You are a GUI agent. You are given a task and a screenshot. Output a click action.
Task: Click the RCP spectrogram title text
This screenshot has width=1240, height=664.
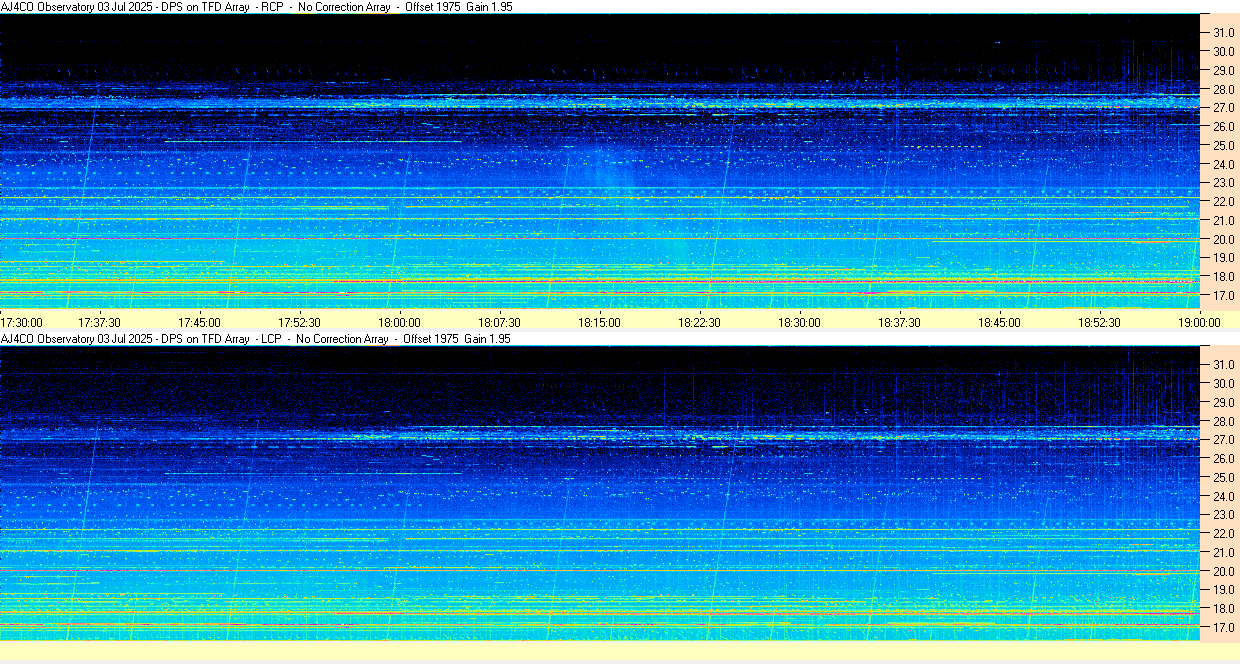click(256, 7)
